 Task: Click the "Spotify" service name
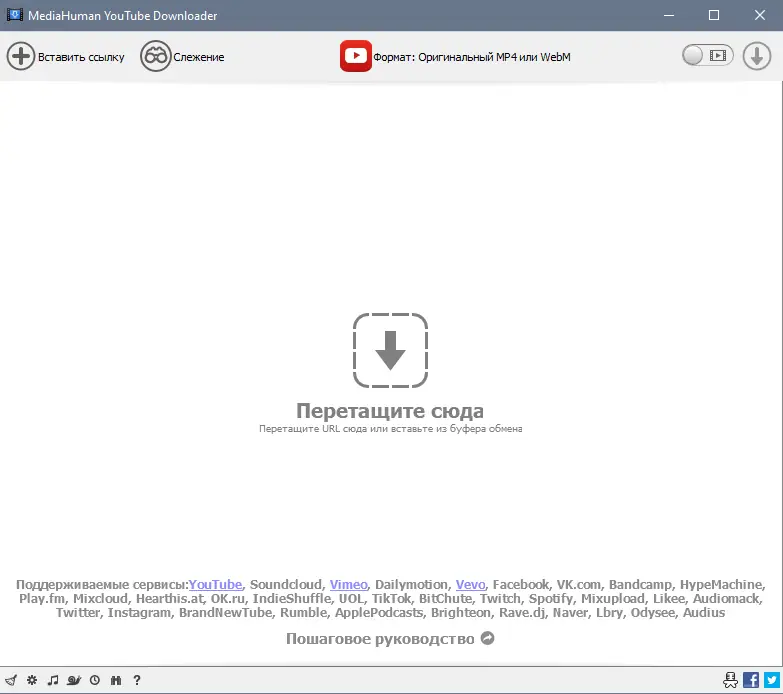pos(551,598)
